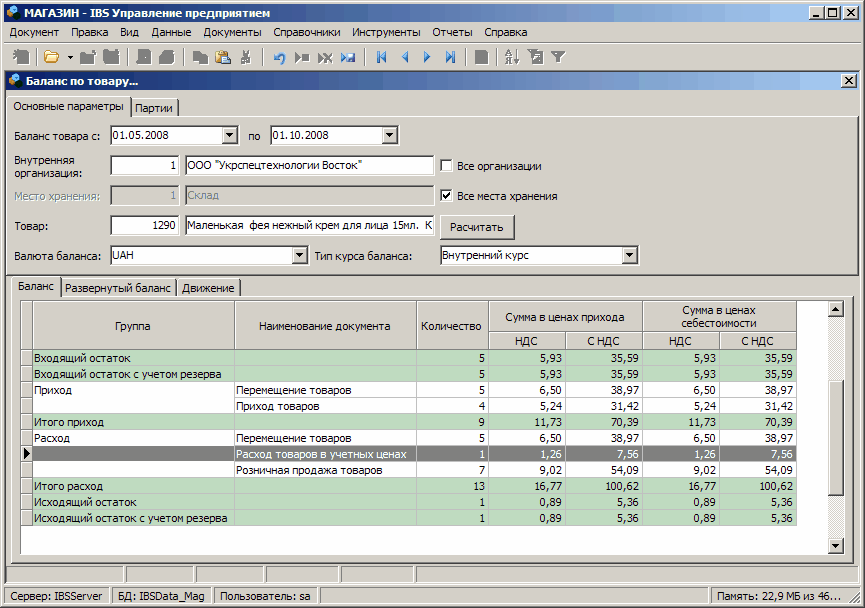865x608 pixels.
Task: Switch to the 'Партии' tab
Action: click(154, 108)
